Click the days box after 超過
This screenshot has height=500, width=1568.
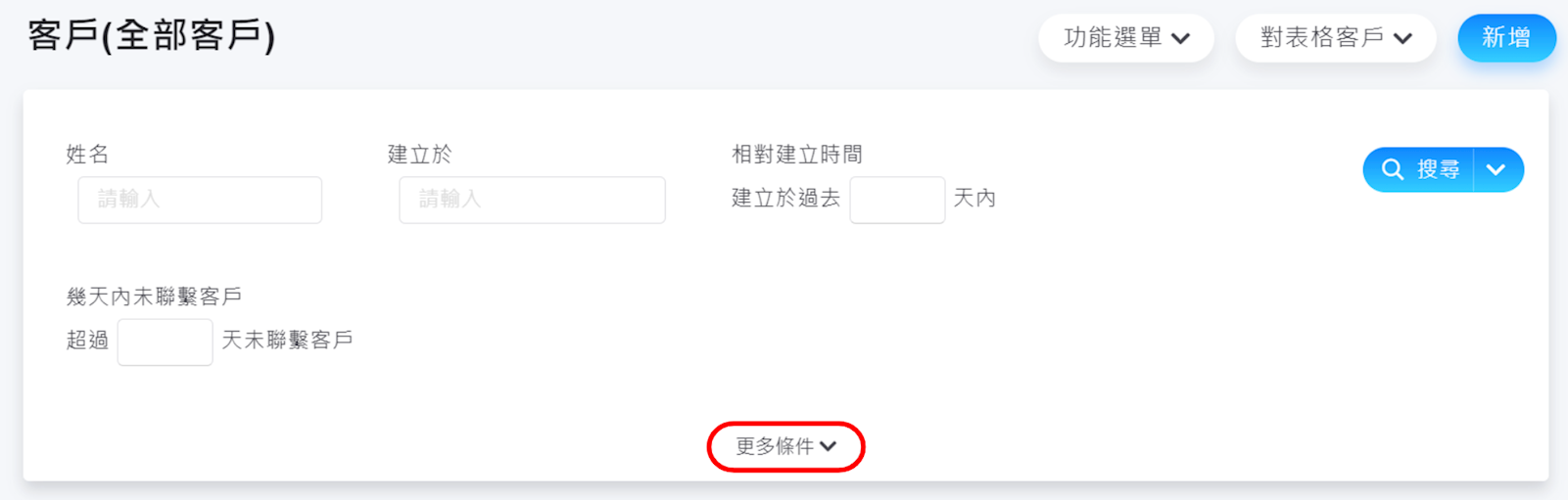[165, 342]
